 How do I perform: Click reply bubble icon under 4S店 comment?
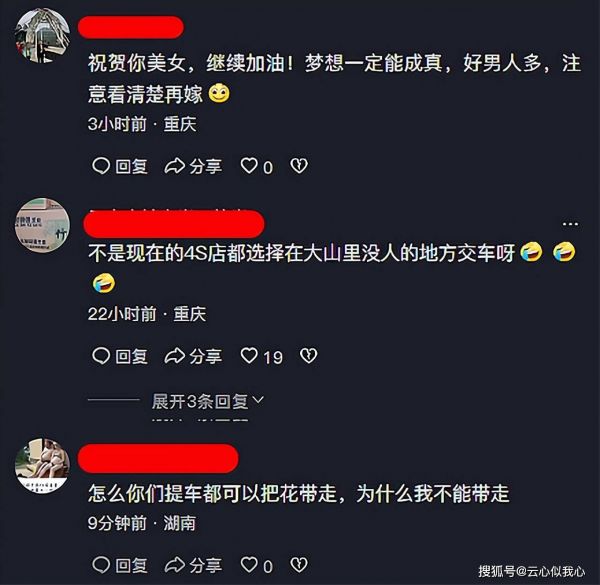coord(101,356)
